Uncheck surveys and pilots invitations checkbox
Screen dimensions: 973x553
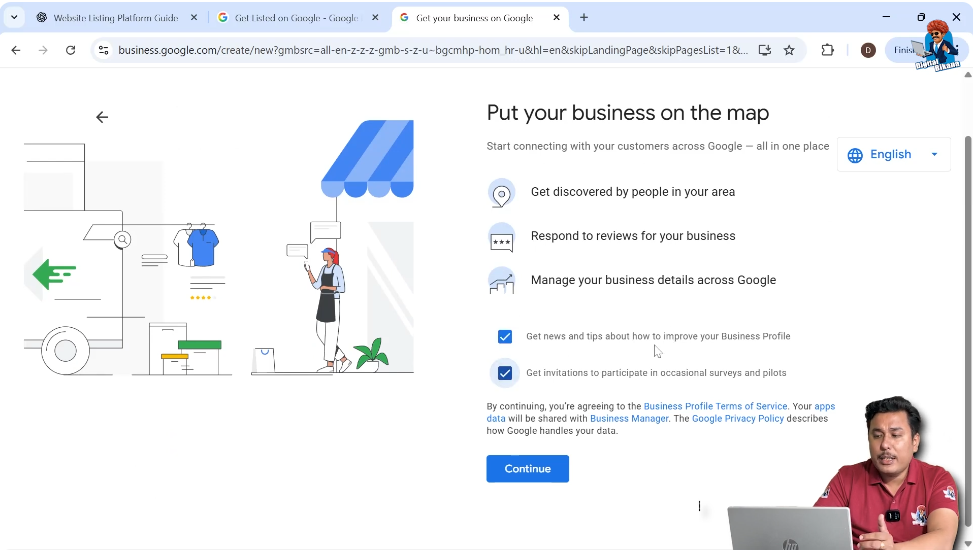pyautogui.click(x=505, y=373)
